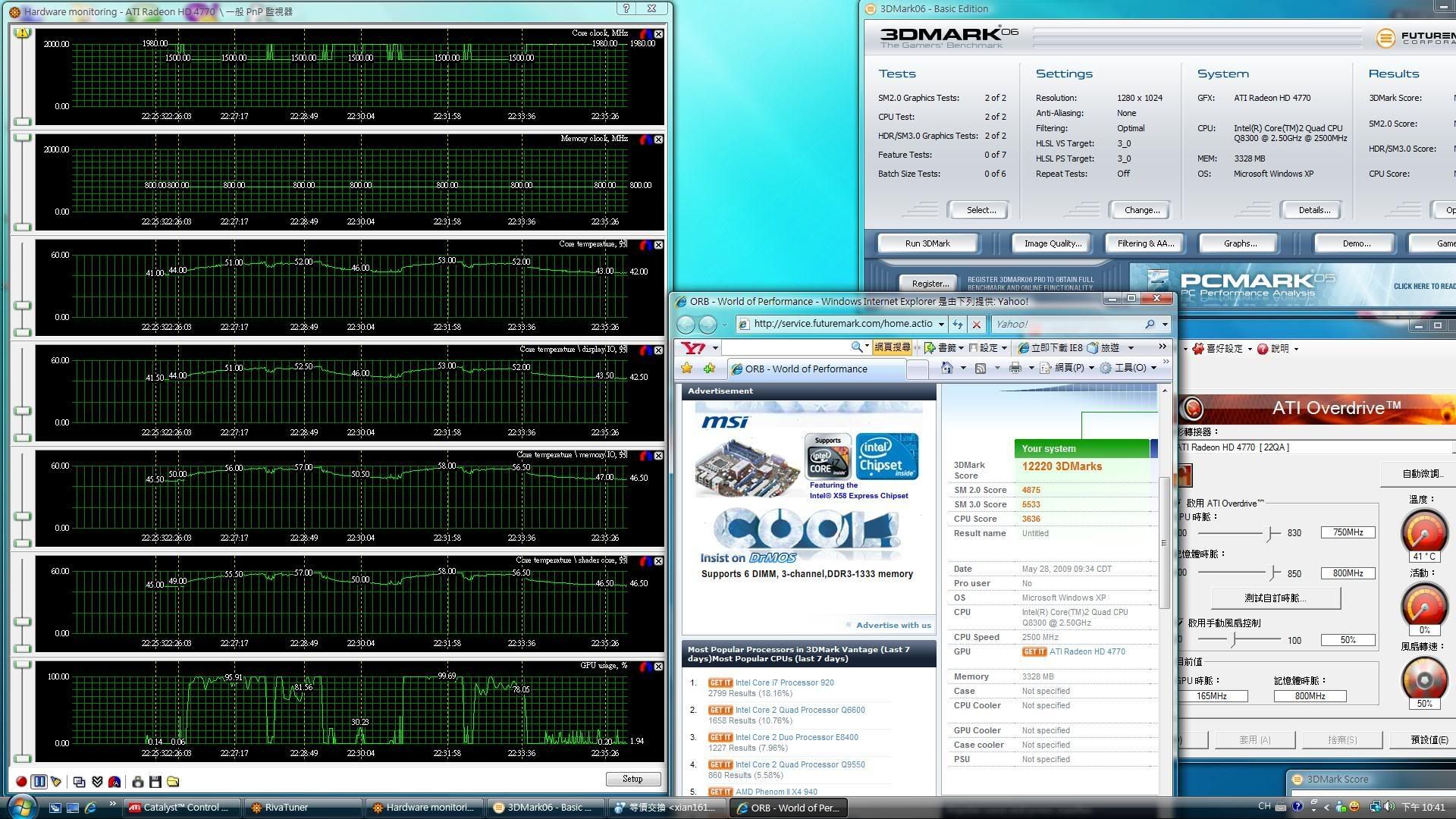Click the Register button in 3DMark06

930,283
